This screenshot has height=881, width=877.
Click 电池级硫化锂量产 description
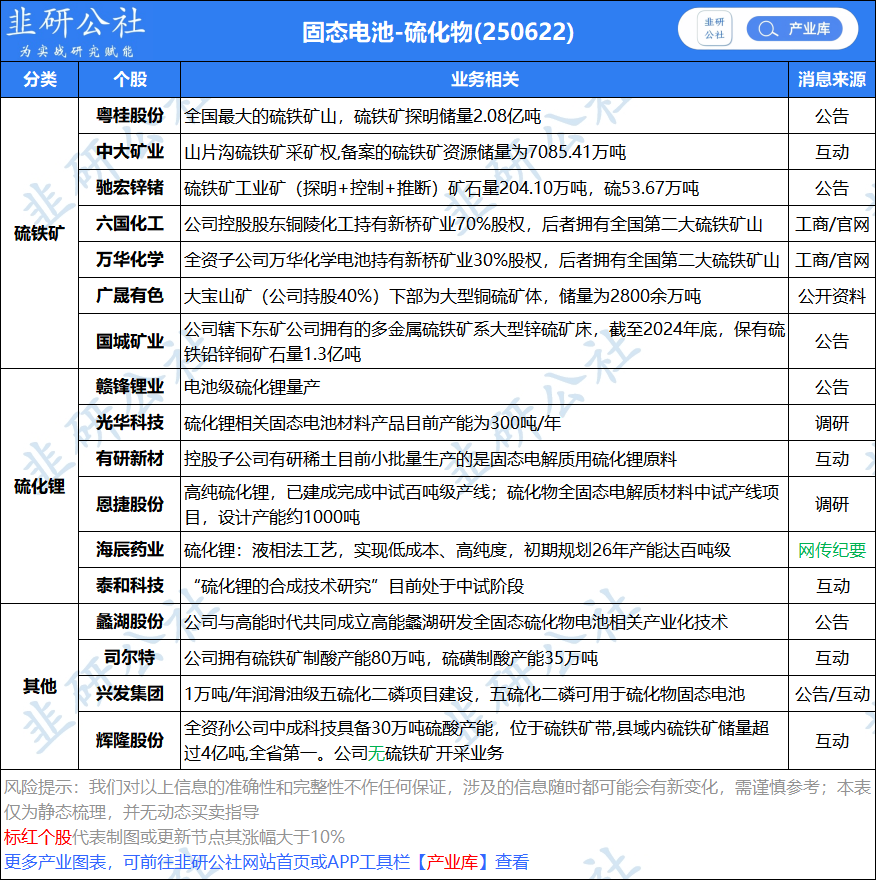(x=252, y=387)
